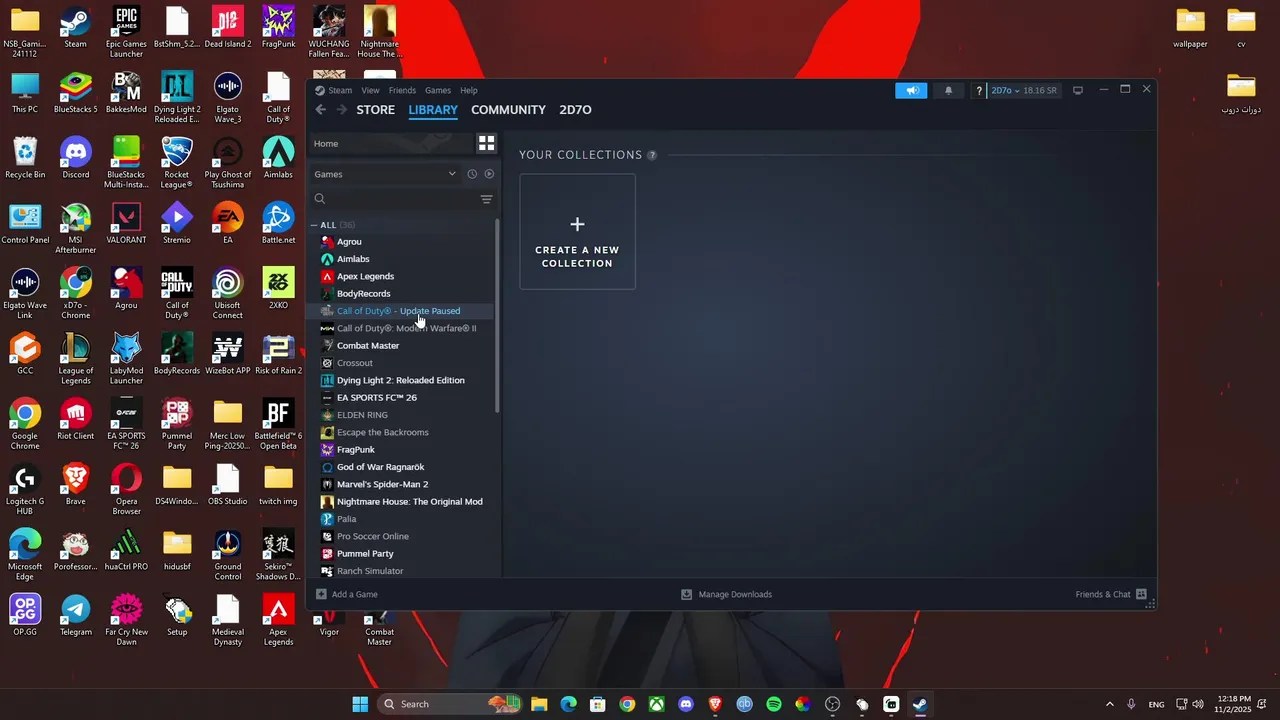Open Spotify from the taskbar

[774, 704]
